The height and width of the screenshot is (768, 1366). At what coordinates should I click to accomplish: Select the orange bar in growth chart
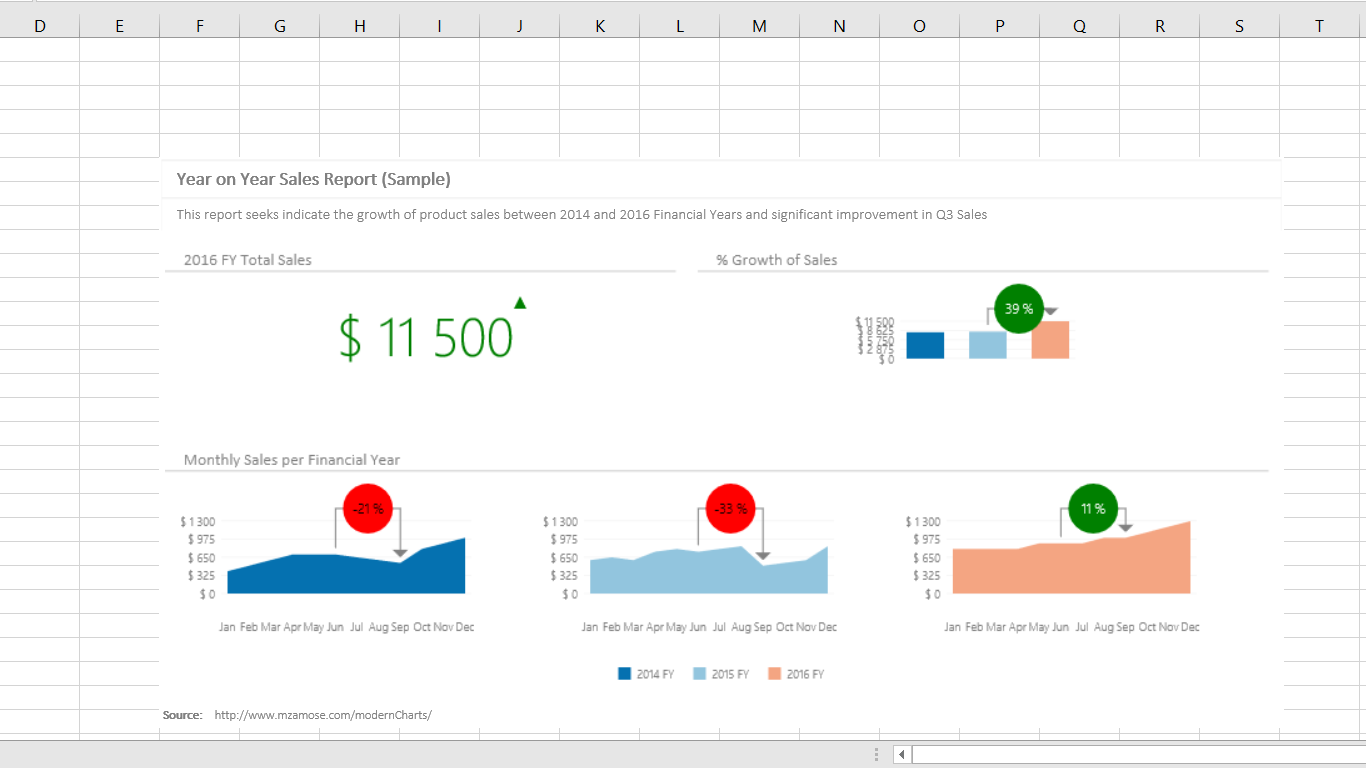1050,340
